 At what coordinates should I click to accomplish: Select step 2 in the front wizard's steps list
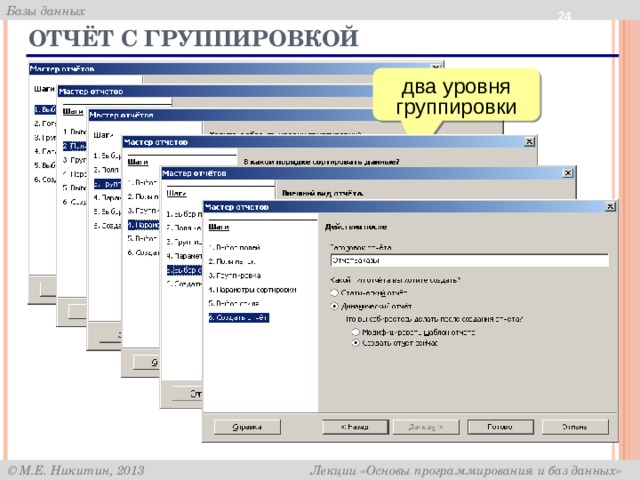[232, 262]
